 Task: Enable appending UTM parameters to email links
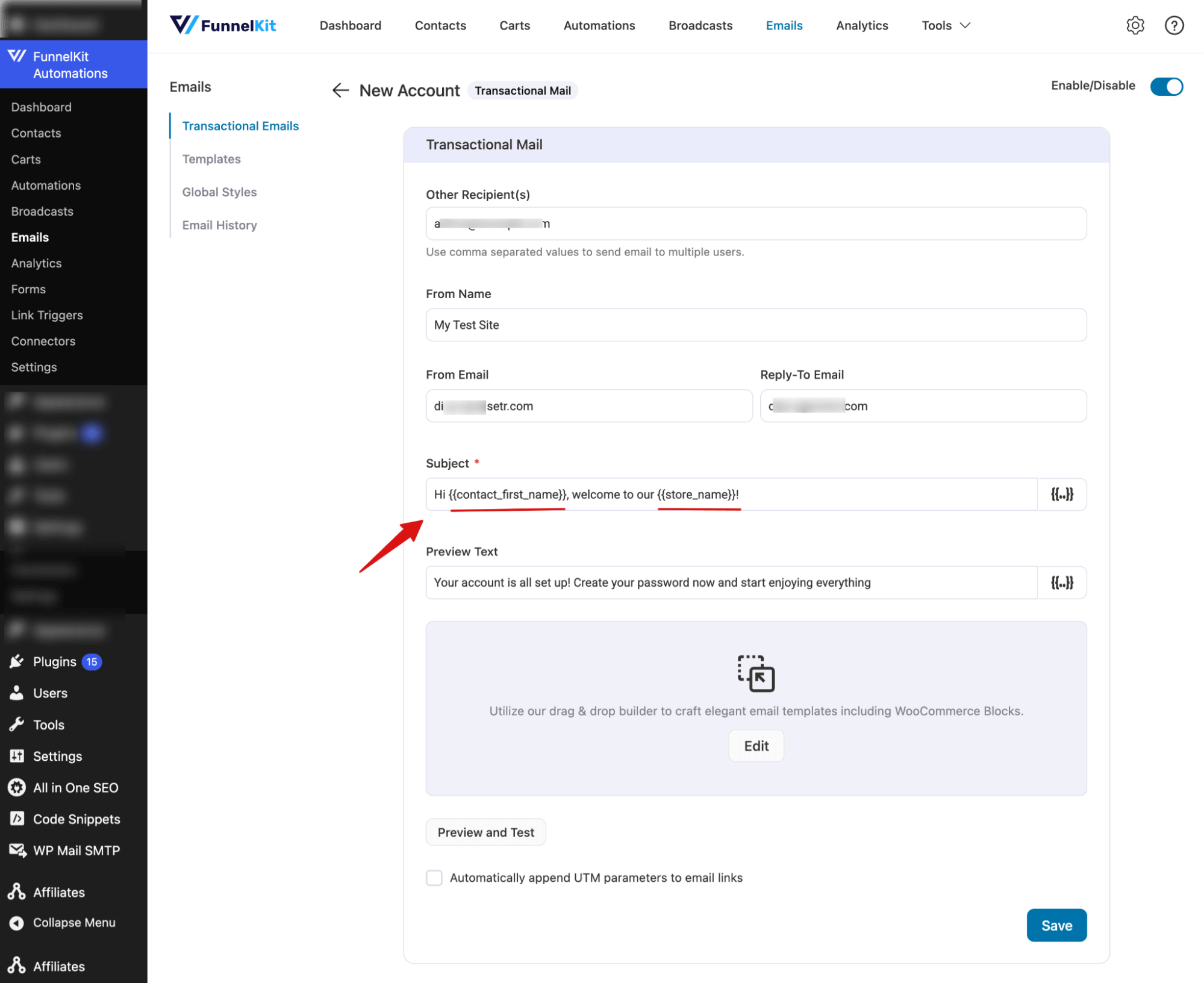434,878
